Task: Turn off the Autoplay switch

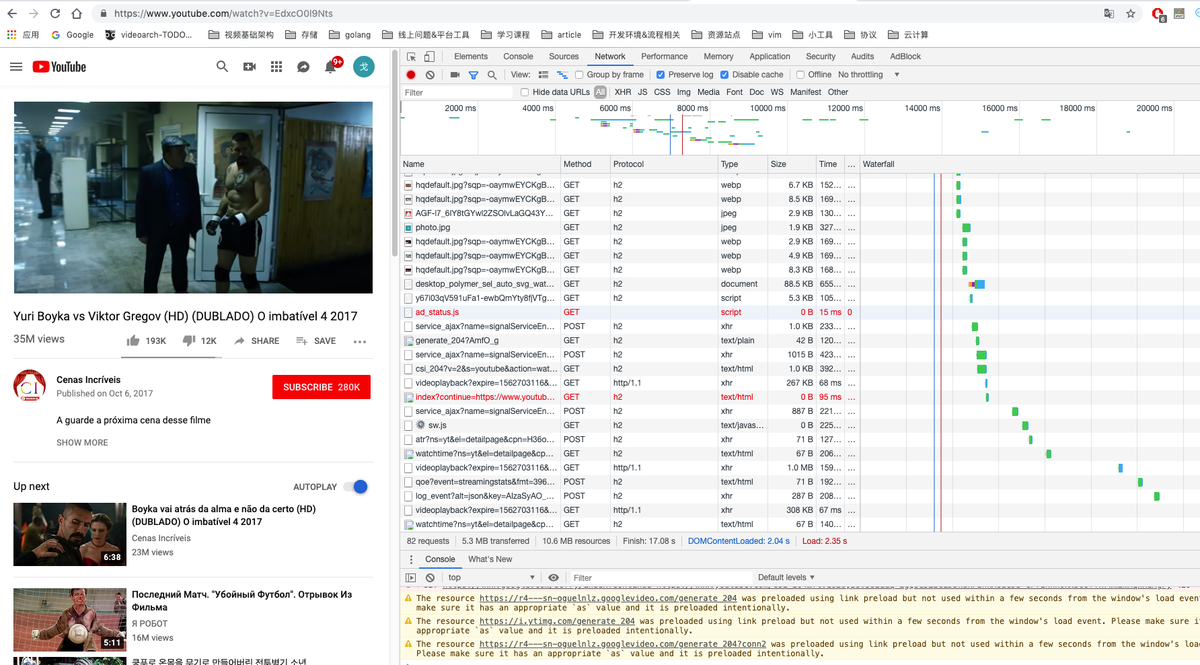Action: tap(355, 487)
